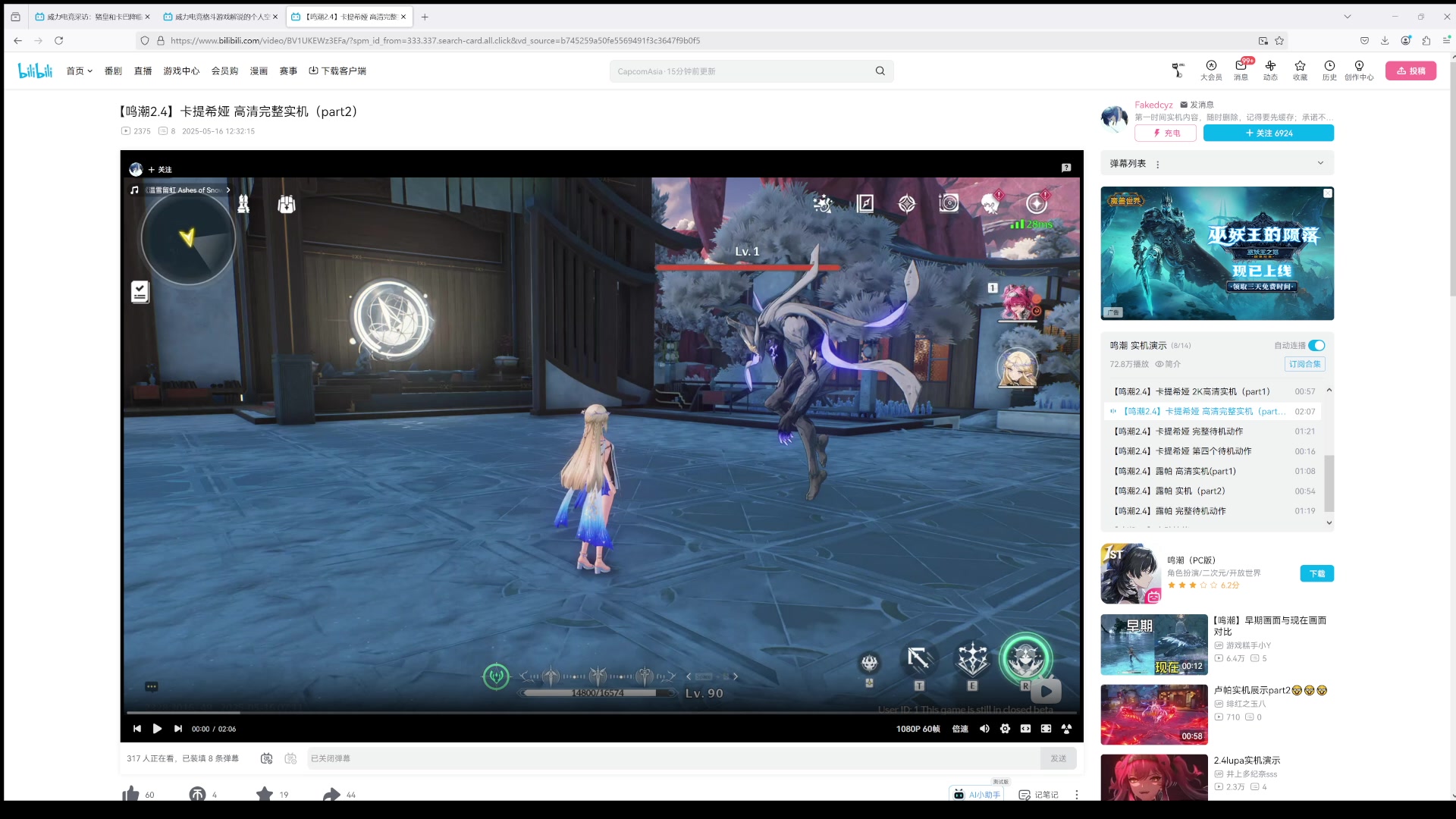This screenshot has width=1456, height=819.
Task: Play 露帕 高清实机(part1) from playlist
Action: (1213, 471)
